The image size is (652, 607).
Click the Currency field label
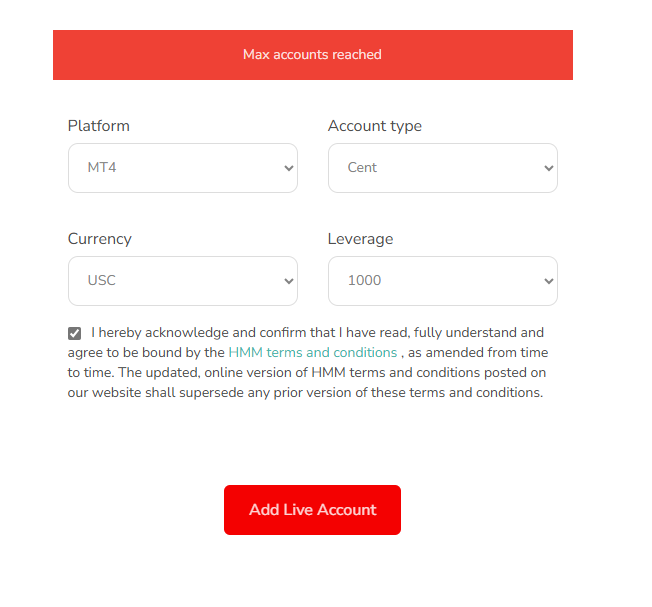click(100, 239)
